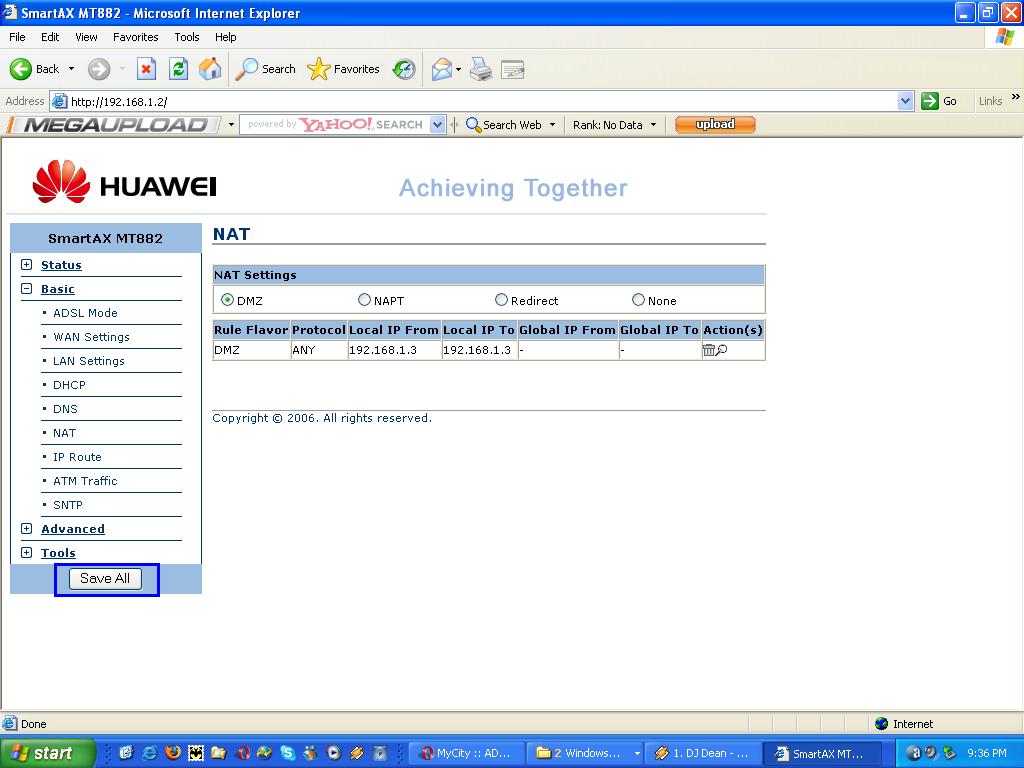The height and width of the screenshot is (768, 1024).
Task: Delete the DMZ rule with the trash icon
Action: click(708, 350)
